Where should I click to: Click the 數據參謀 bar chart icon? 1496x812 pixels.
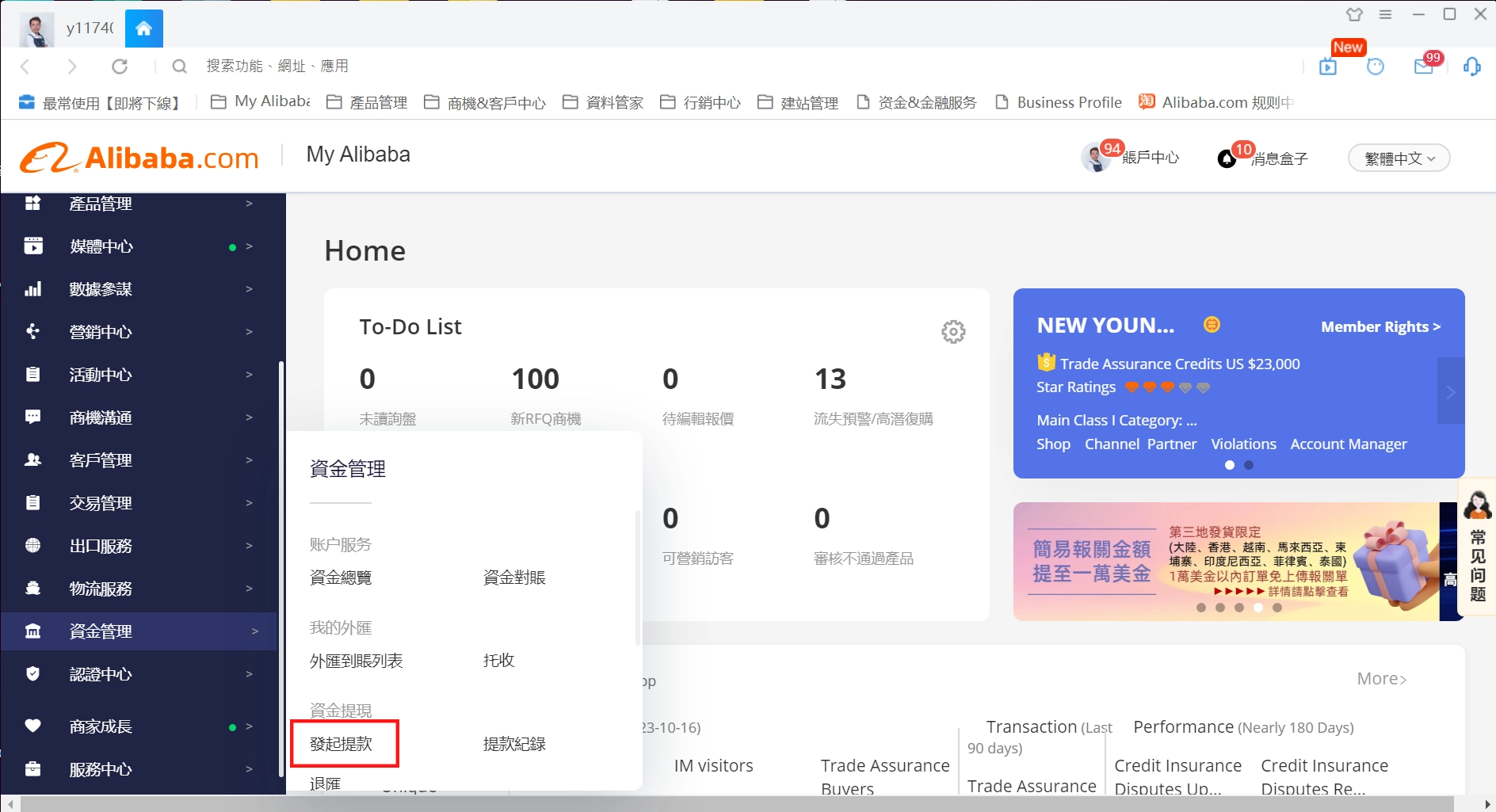(x=32, y=289)
